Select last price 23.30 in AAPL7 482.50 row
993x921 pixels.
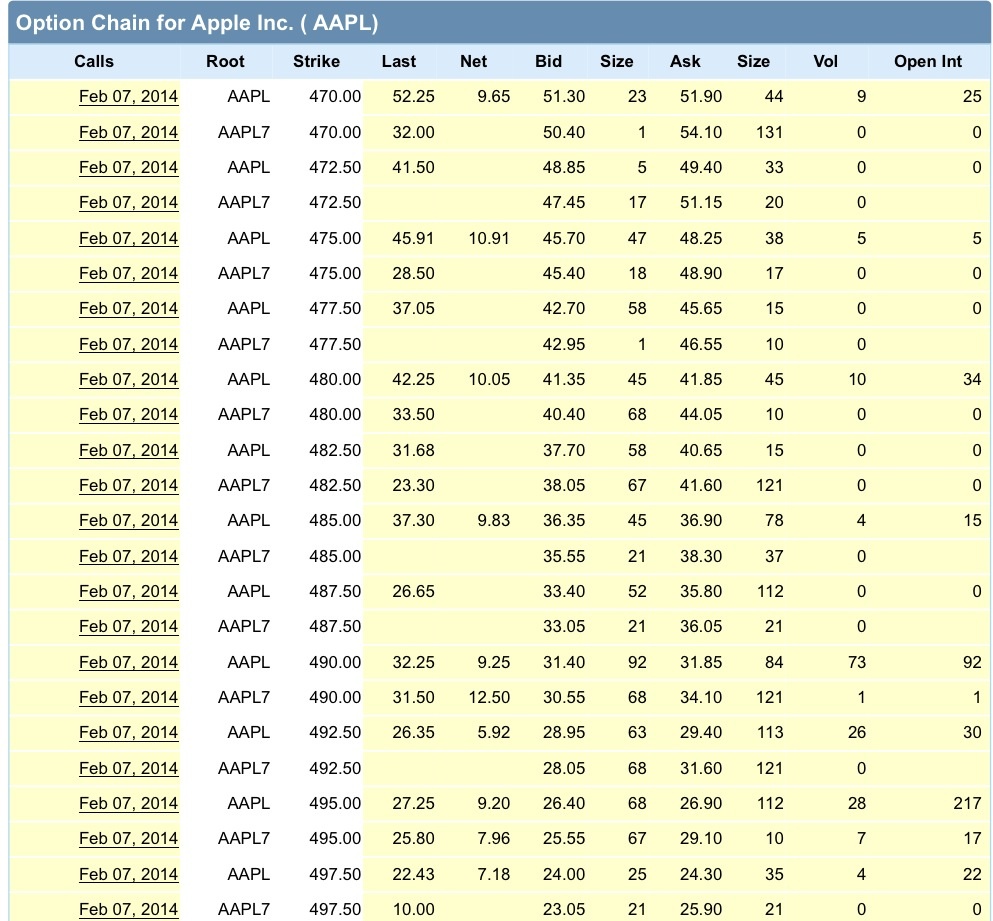pyautogui.click(x=414, y=486)
